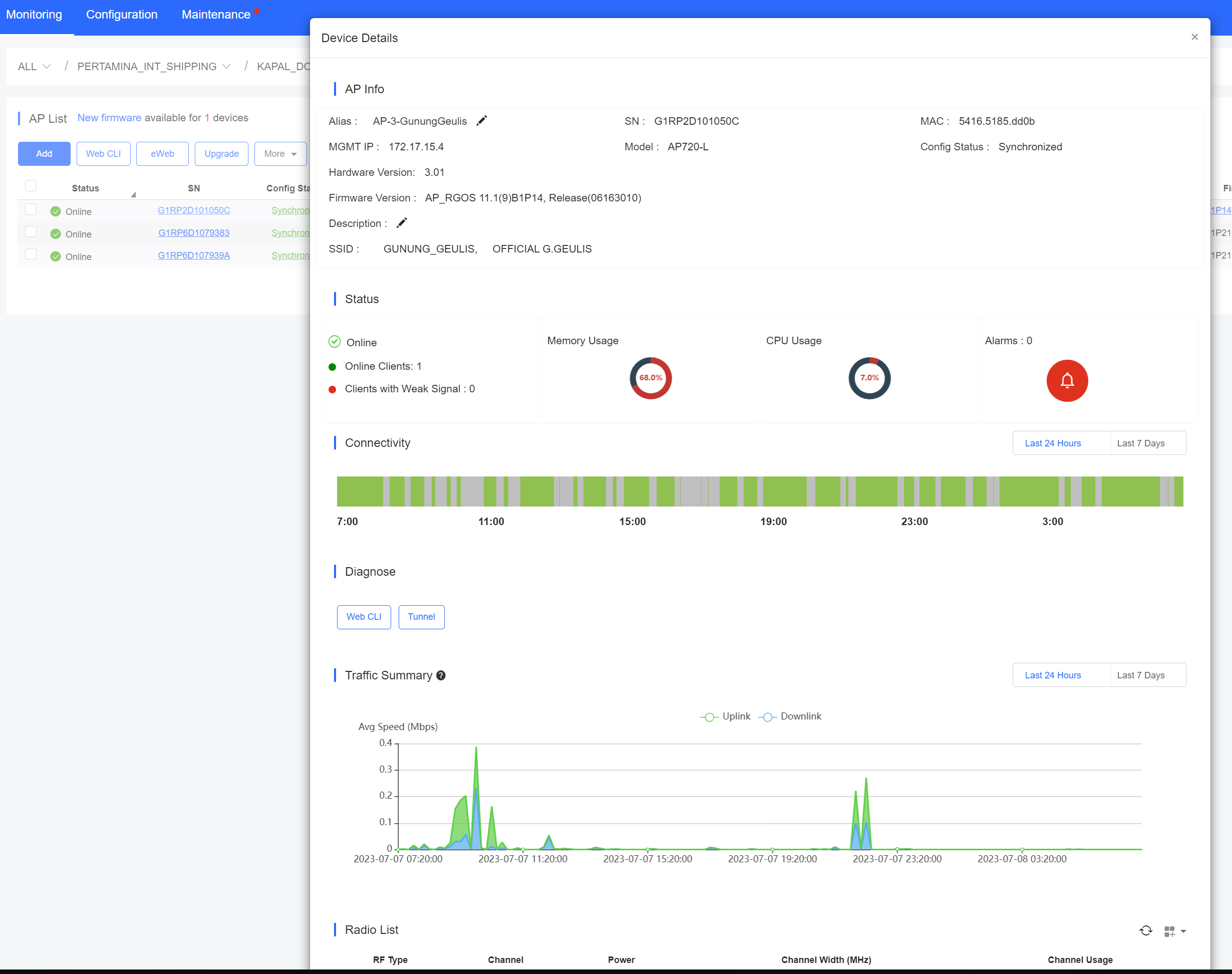Open the Maintenance tab

pyautogui.click(x=216, y=15)
